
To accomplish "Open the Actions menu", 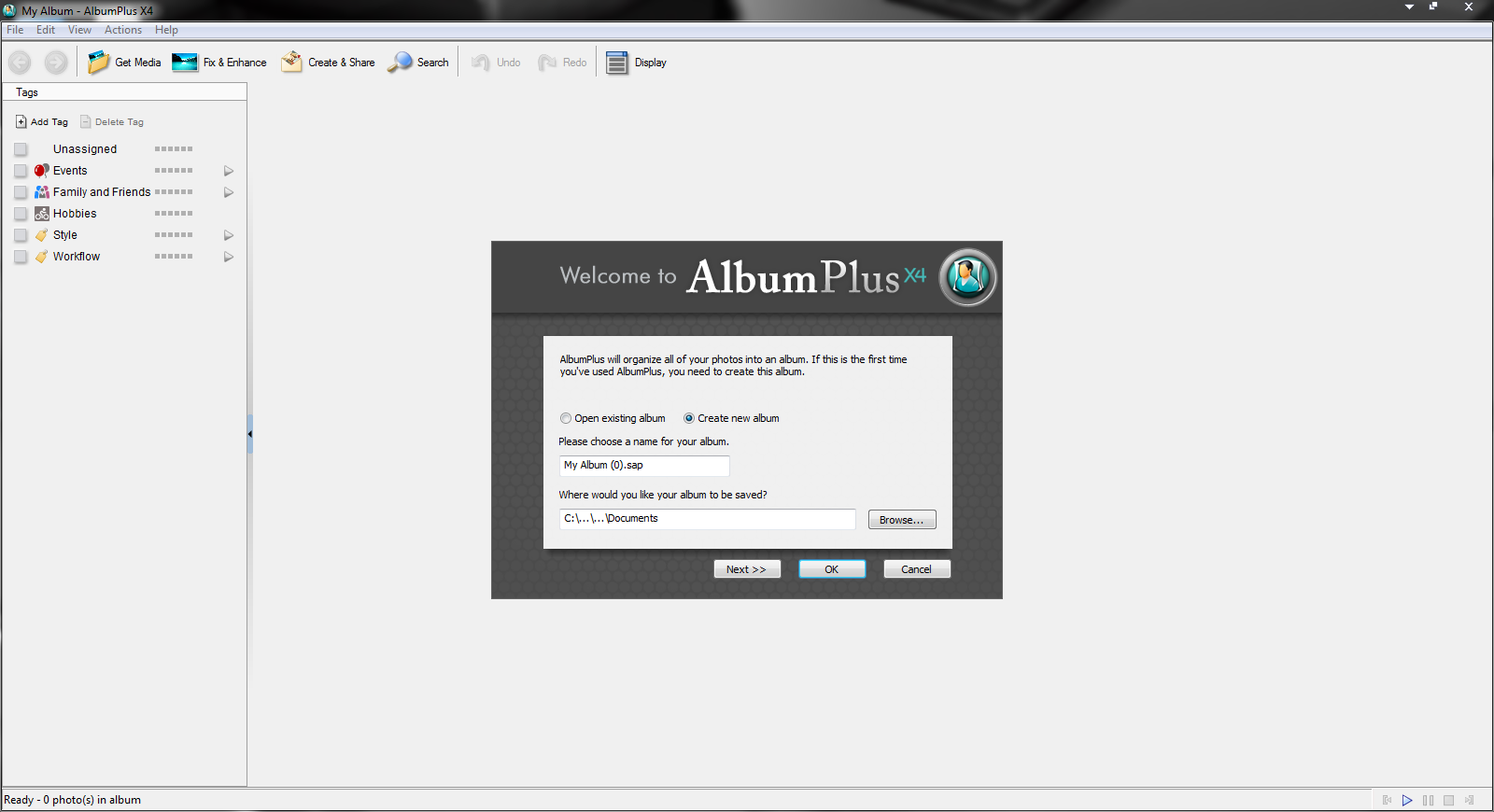I will click(123, 30).
